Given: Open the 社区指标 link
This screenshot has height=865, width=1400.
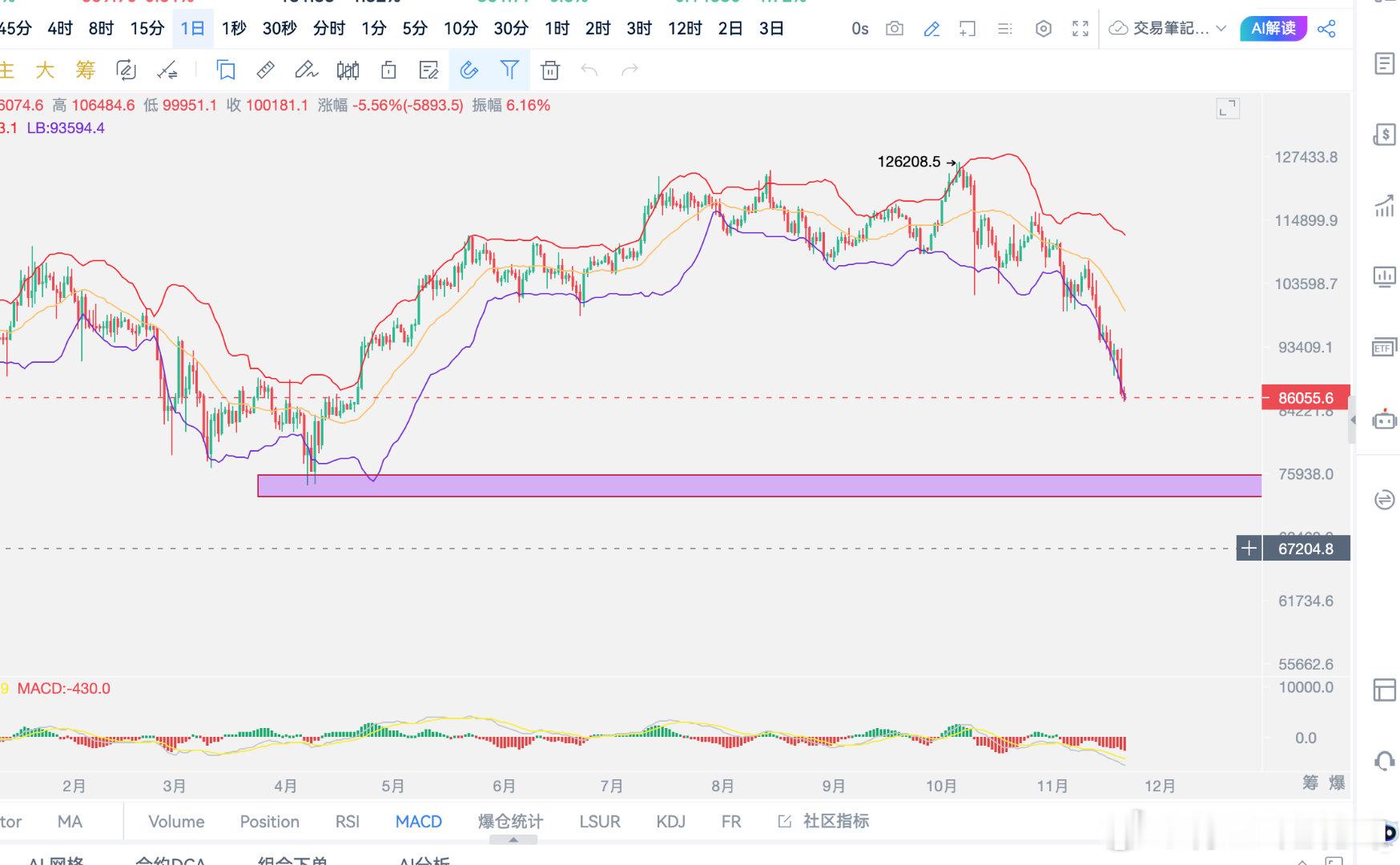Looking at the screenshot, I should coord(824,822).
